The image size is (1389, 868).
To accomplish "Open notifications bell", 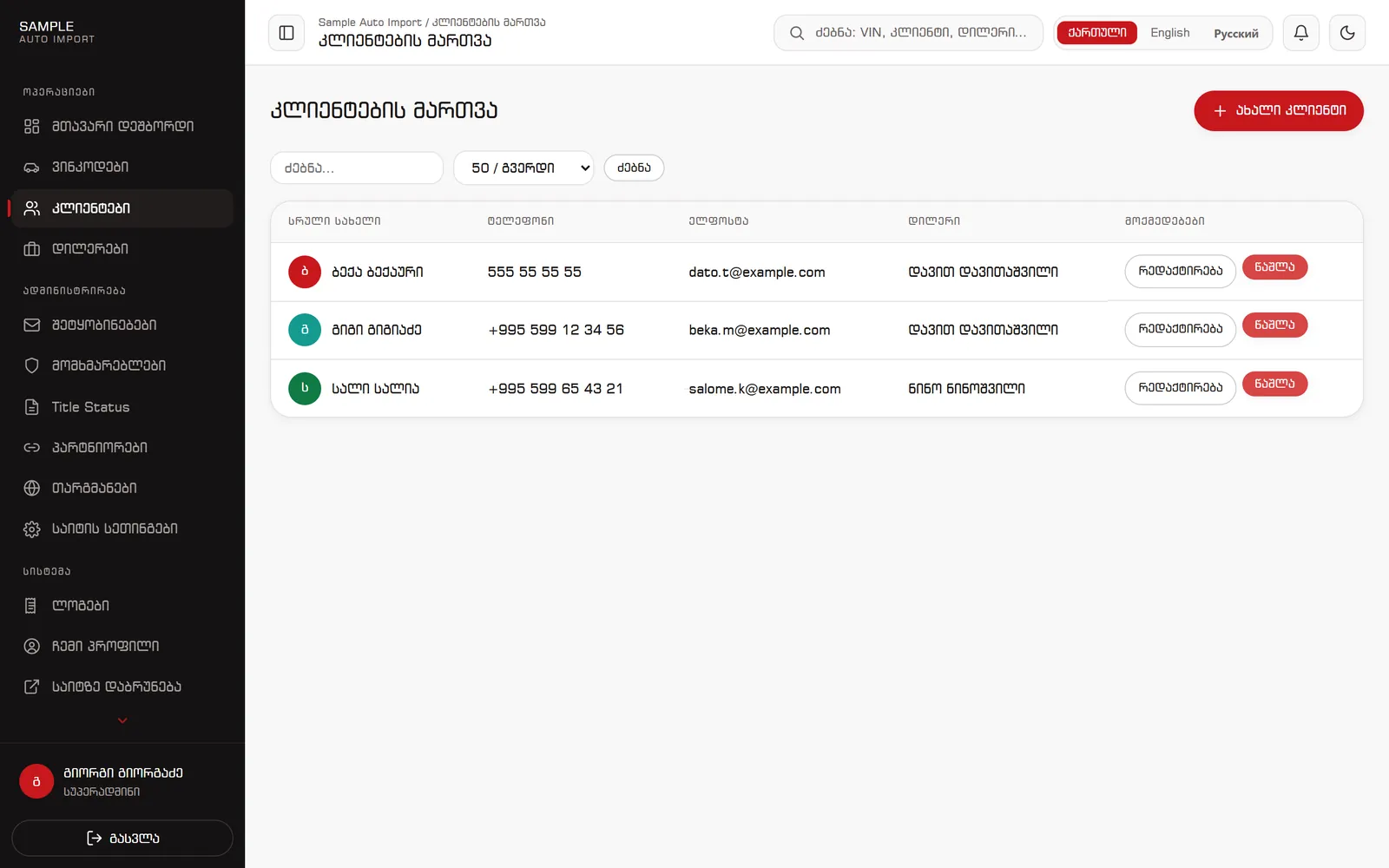I will [1300, 33].
